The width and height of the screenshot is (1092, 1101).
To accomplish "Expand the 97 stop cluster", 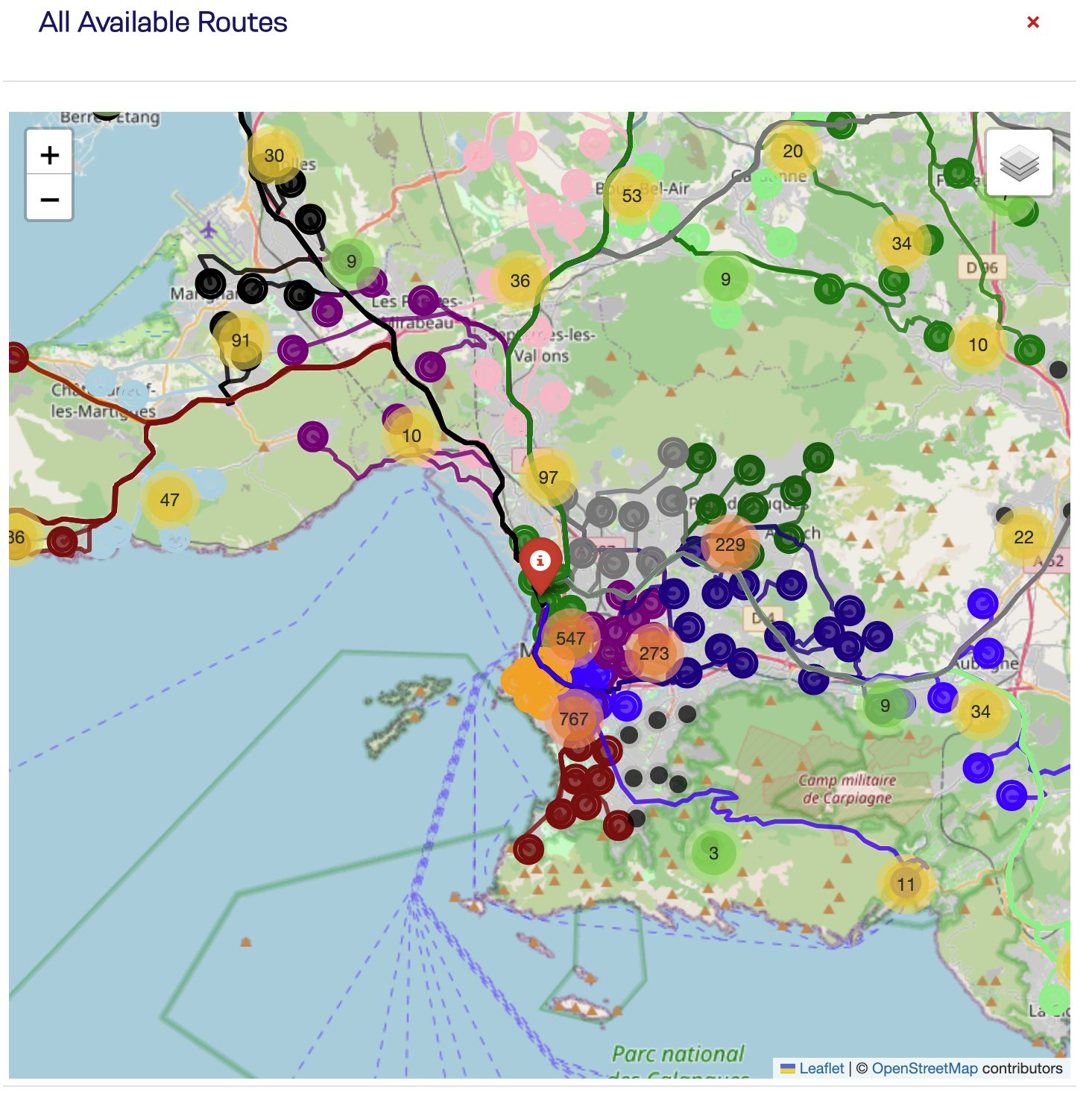I will (548, 477).
